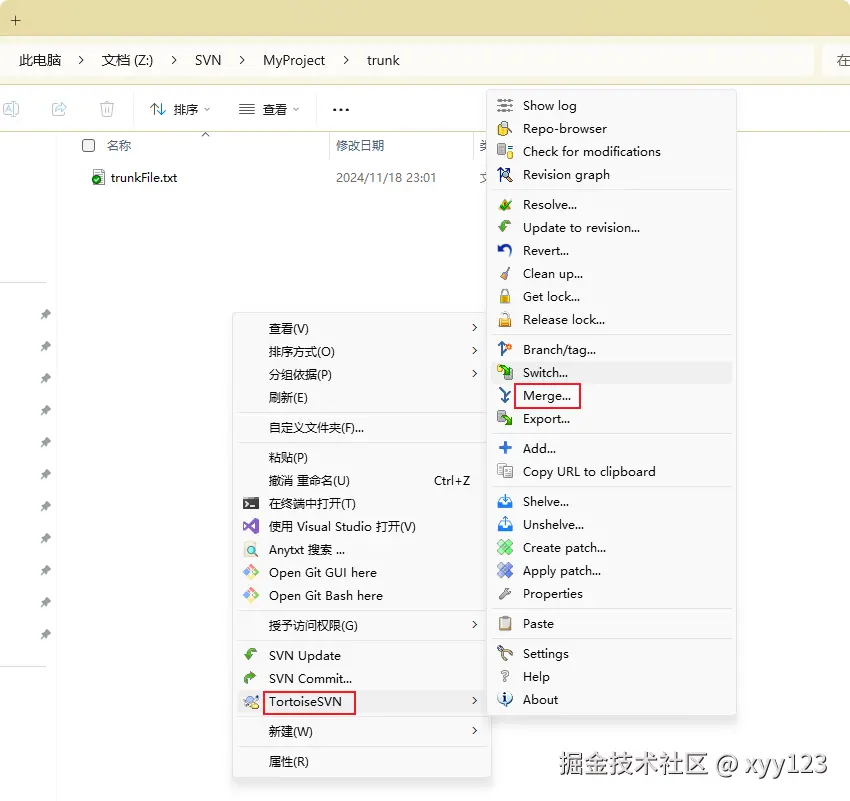
Task: Click the Get lock padlock icon
Action: 505,296
